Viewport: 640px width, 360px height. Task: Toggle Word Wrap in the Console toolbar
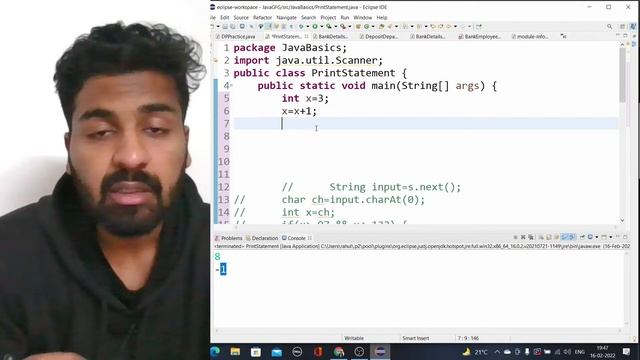click(556, 237)
